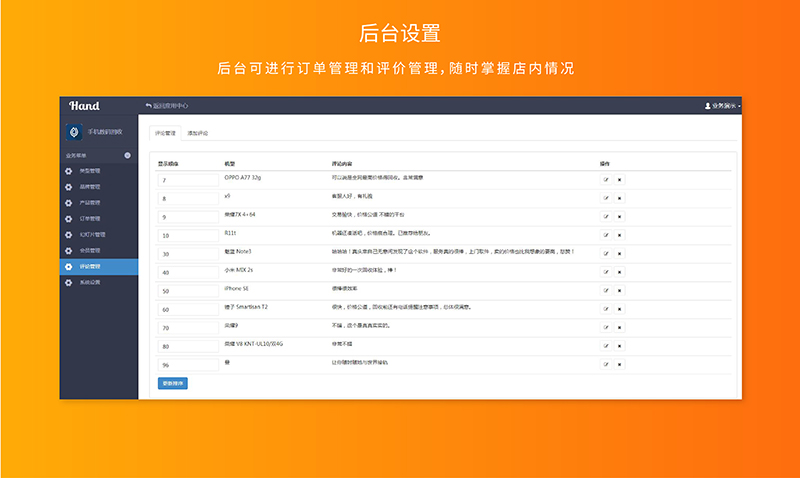Screen dimensions: 800x478
Task: Select 评论管理 in the sidebar
Action: click(x=98, y=267)
